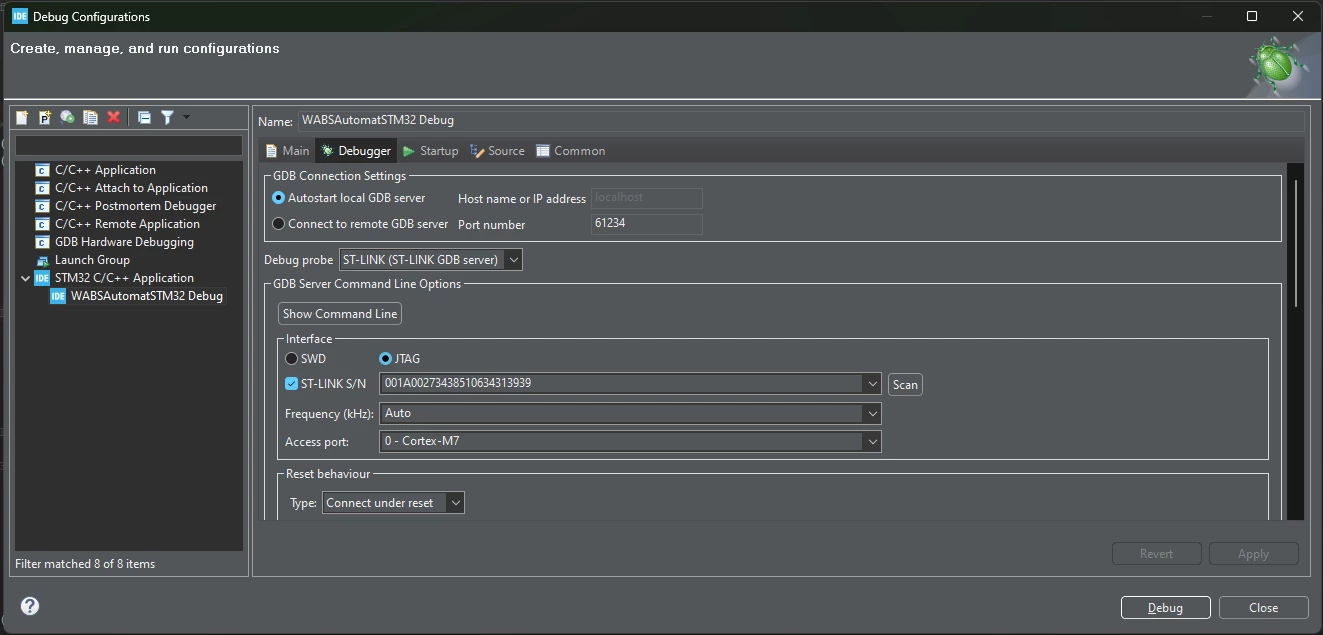Click the green bug debug graphic
The height and width of the screenshot is (635, 1323).
[1277, 65]
